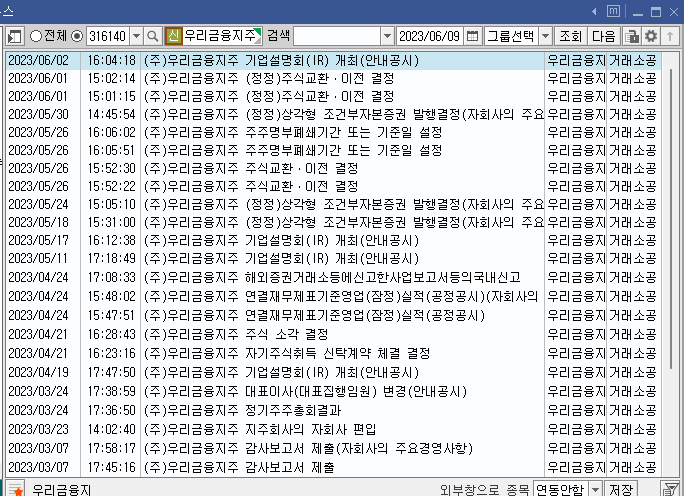This screenshot has height=496, width=684.
Task: Open the 주식 소각 결정 row
Action: click(333, 335)
